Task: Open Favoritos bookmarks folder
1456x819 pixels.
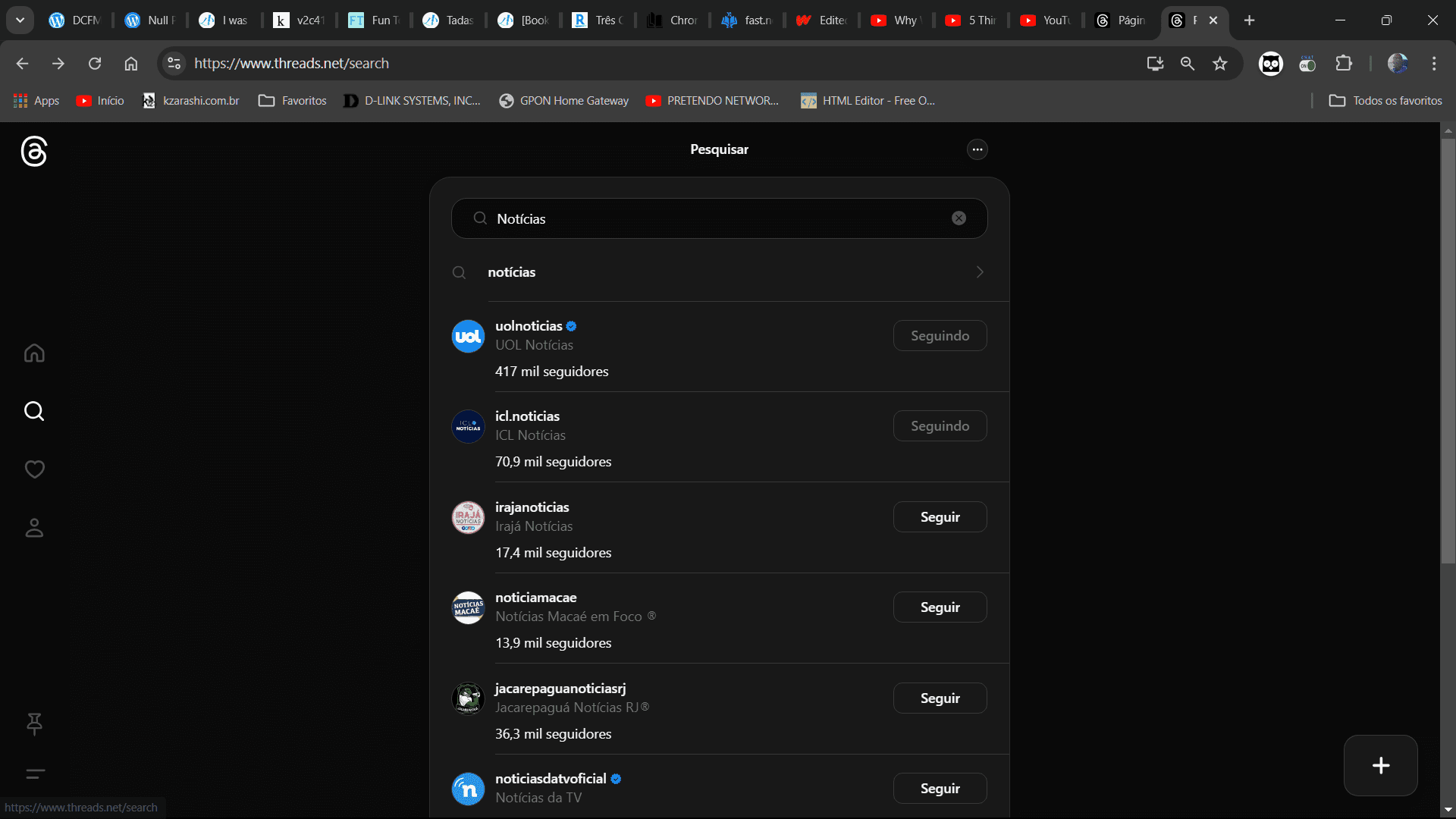Action: tap(293, 101)
